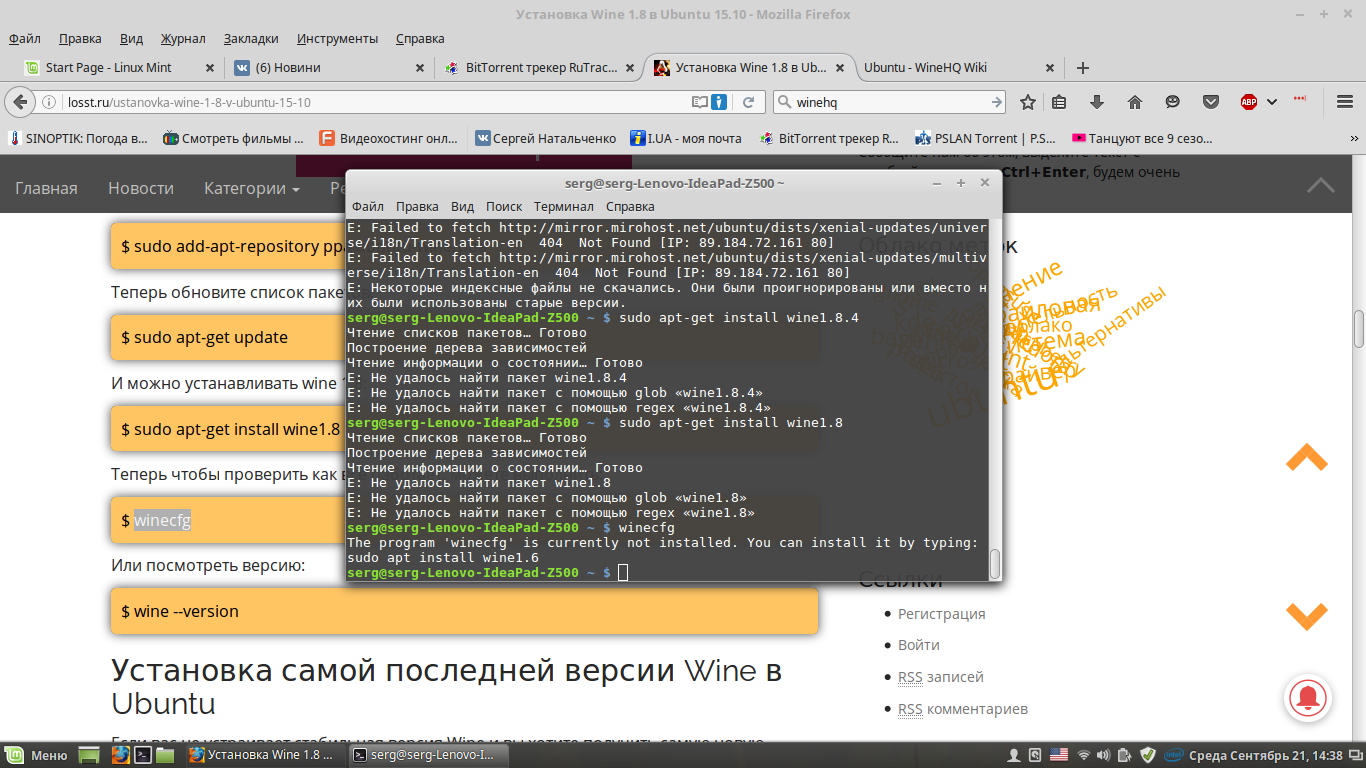
Task: Go to the Firefox home page icon
Action: point(1134,102)
